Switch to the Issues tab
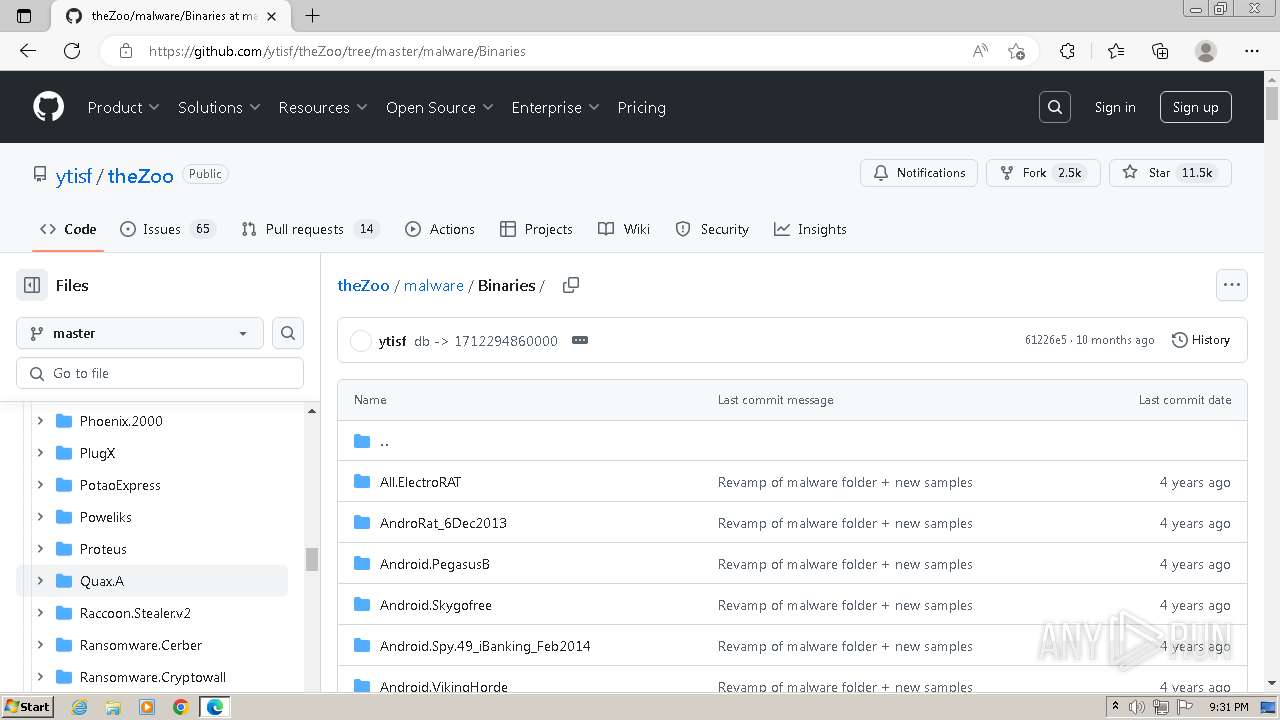Image resolution: width=1280 pixels, height=720 pixels. tap(167, 229)
